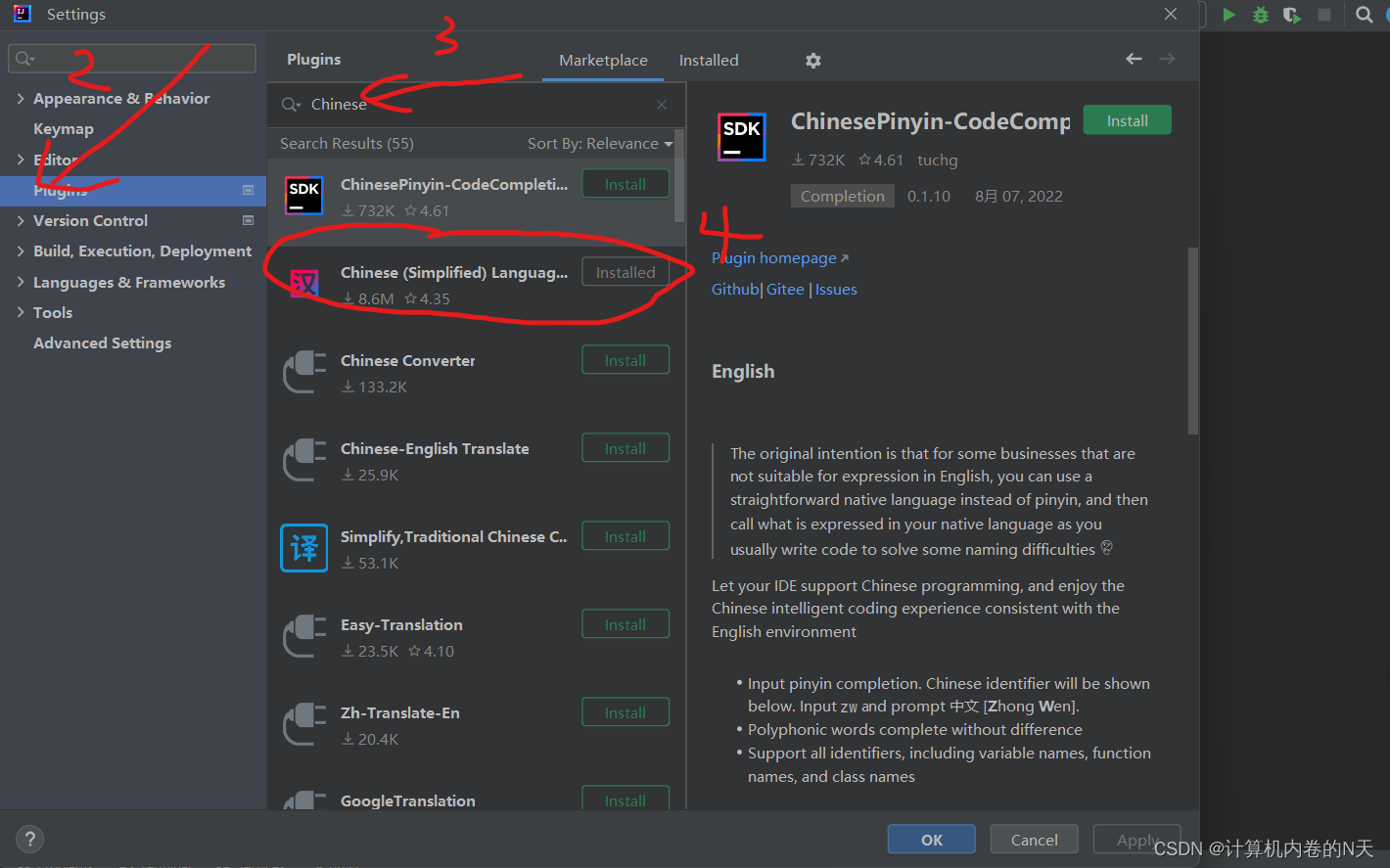Clear the Chinese search text
The image size is (1390, 868).
tap(662, 105)
